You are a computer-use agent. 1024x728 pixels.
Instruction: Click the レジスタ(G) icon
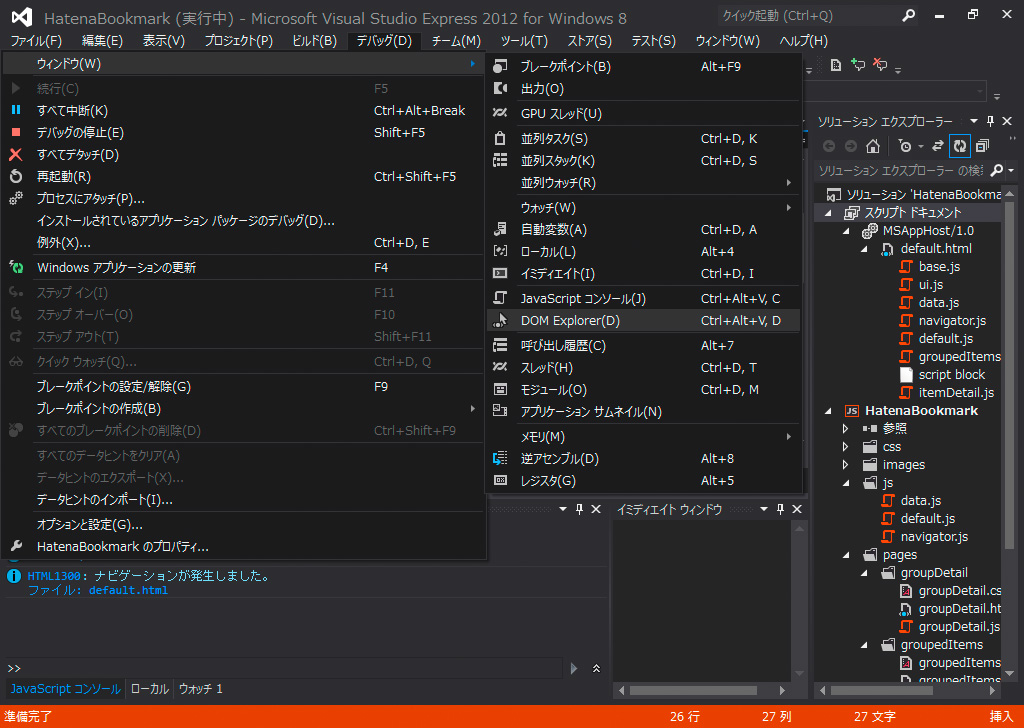(x=500, y=481)
